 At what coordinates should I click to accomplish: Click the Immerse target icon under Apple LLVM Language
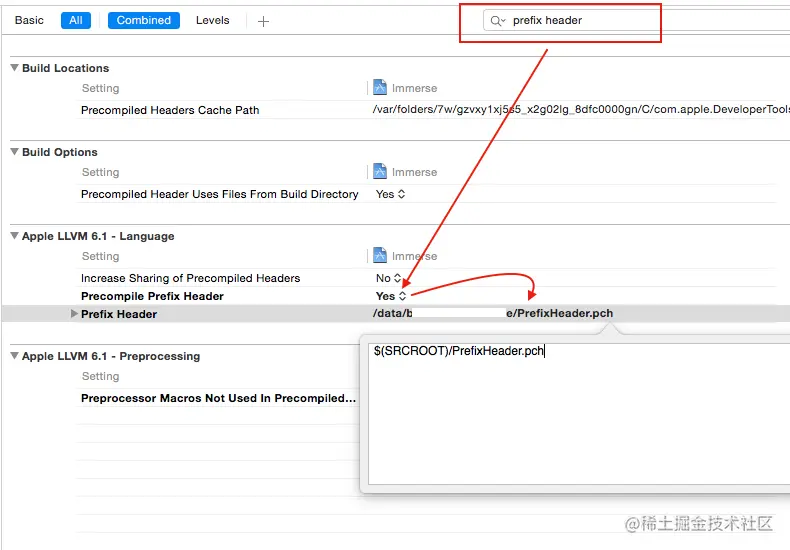(x=380, y=255)
